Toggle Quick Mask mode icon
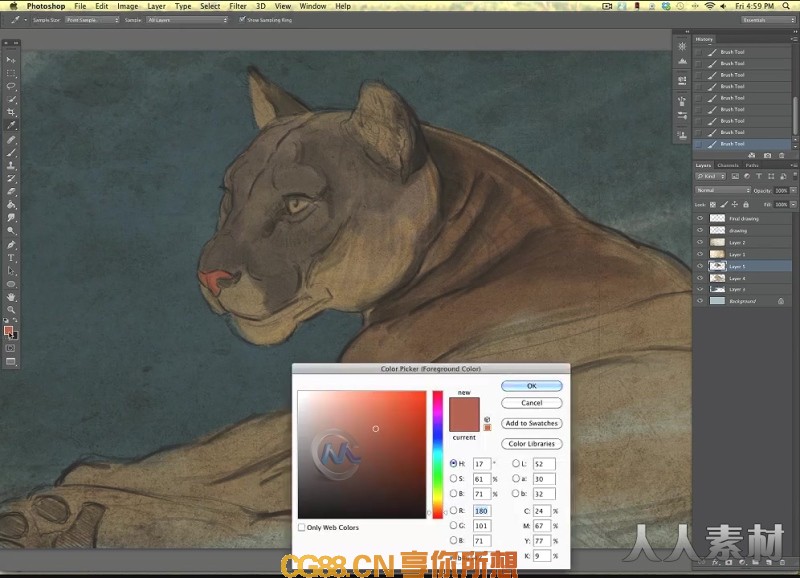This screenshot has width=800, height=578. pyautogui.click(x=11, y=348)
